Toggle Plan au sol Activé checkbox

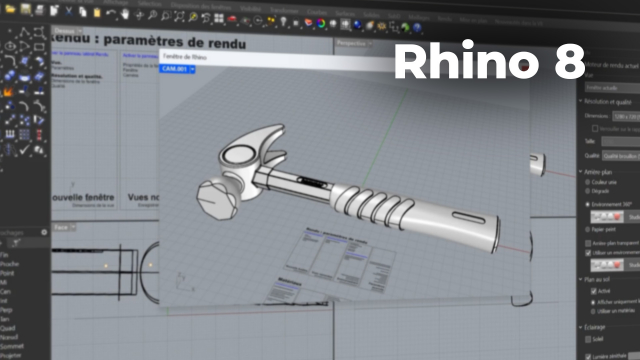[x=594, y=291]
